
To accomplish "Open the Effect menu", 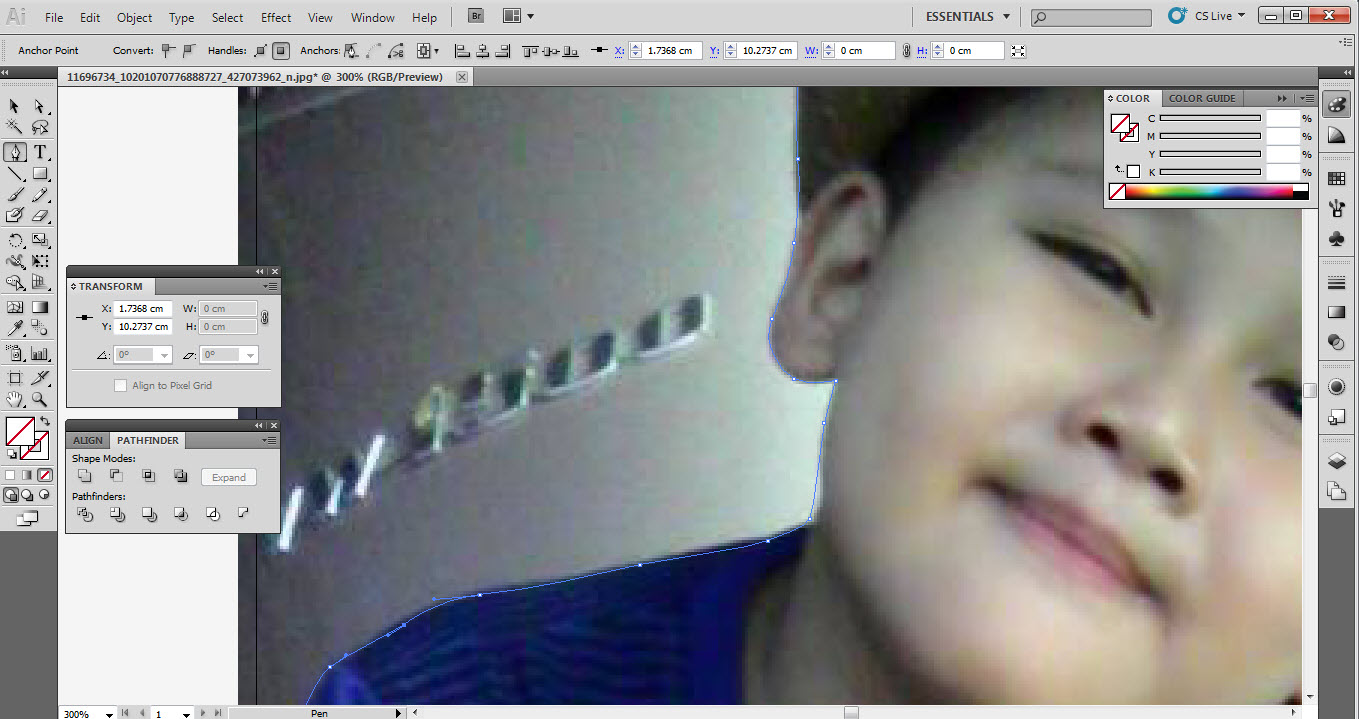I will (x=276, y=18).
